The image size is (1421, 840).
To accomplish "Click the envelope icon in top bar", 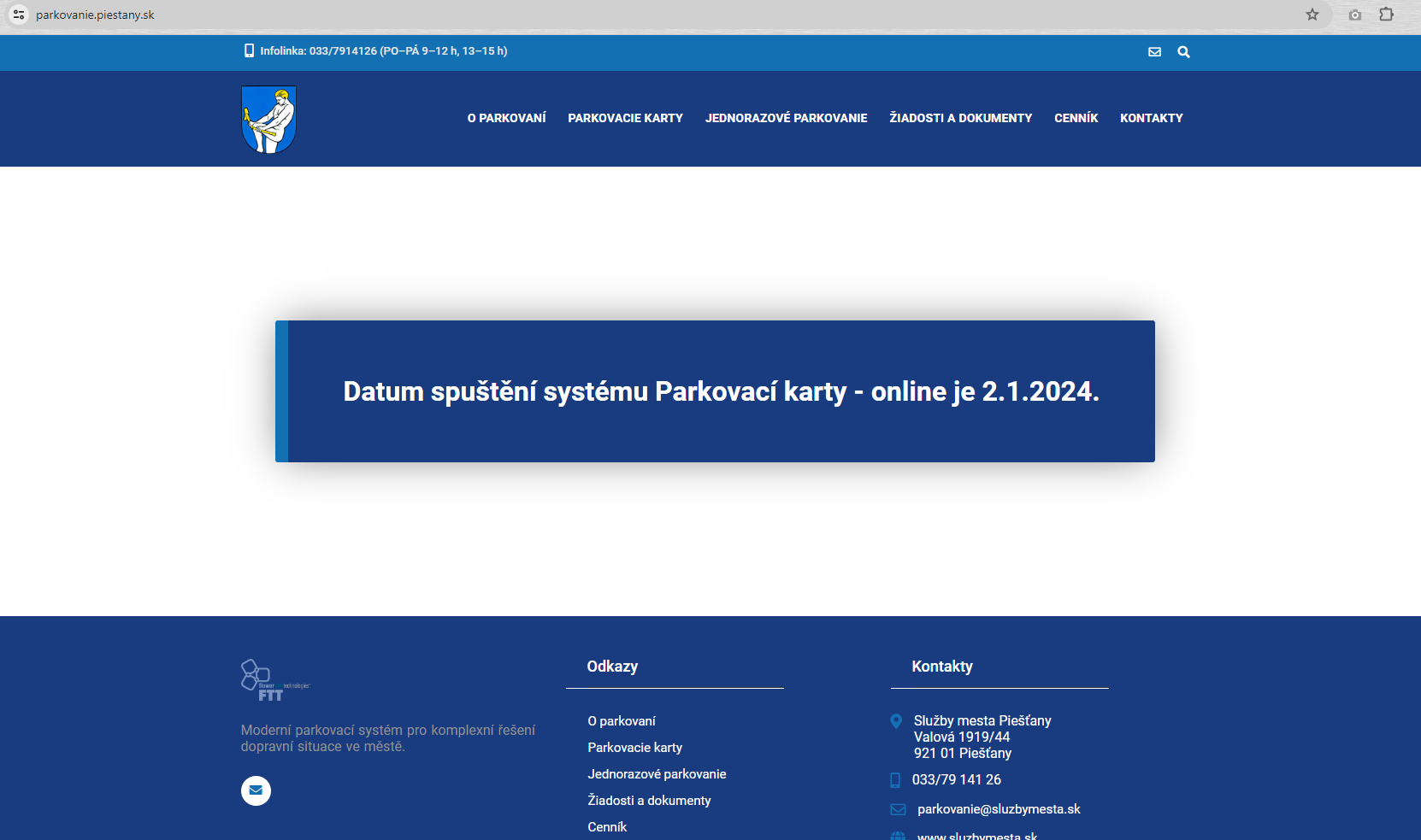I will [x=1154, y=52].
